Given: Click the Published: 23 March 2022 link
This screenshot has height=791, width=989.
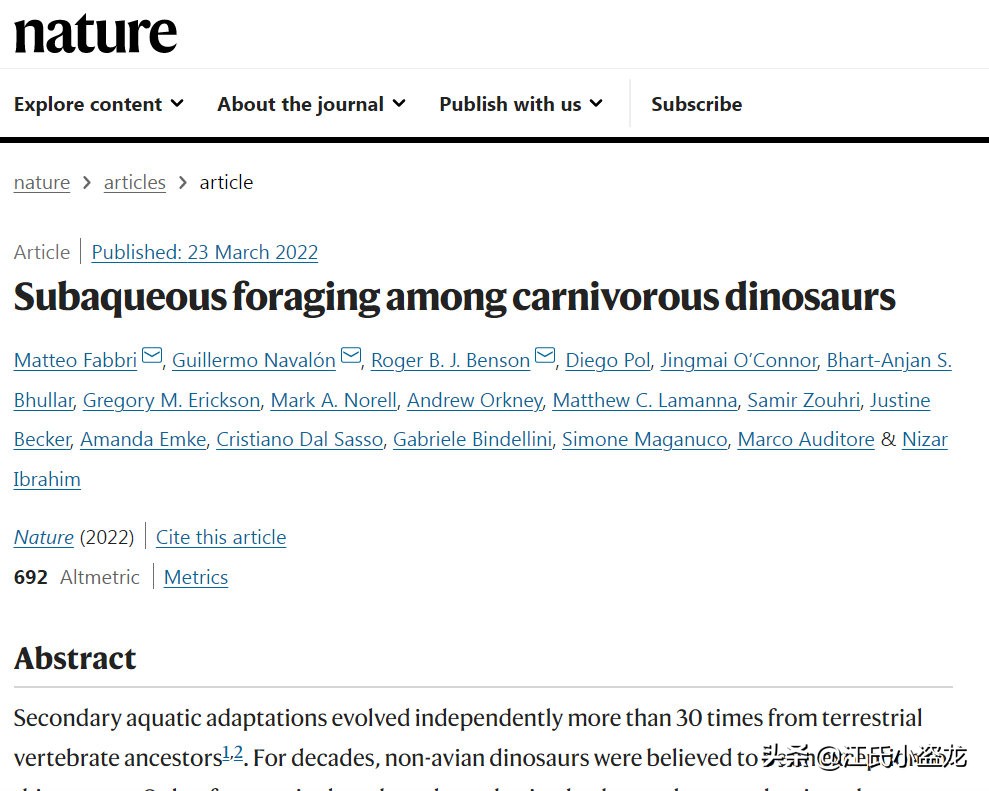Looking at the screenshot, I should pyautogui.click(x=204, y=252).
